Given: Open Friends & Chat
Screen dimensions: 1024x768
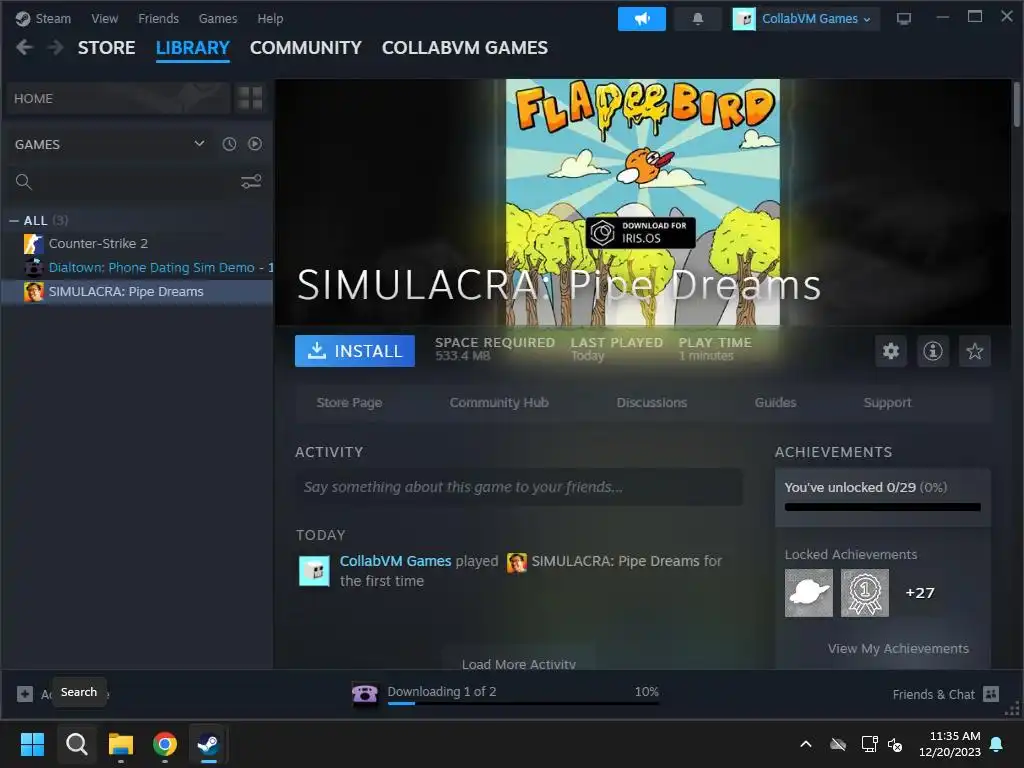Looking at the screenshot, I should click(946, 694).
